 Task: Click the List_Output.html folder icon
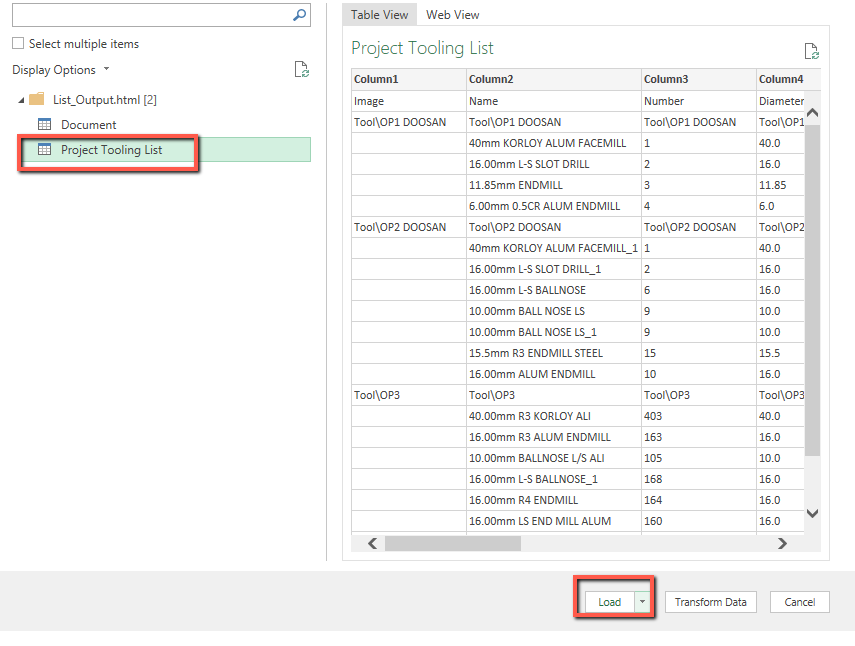[37, 99]
